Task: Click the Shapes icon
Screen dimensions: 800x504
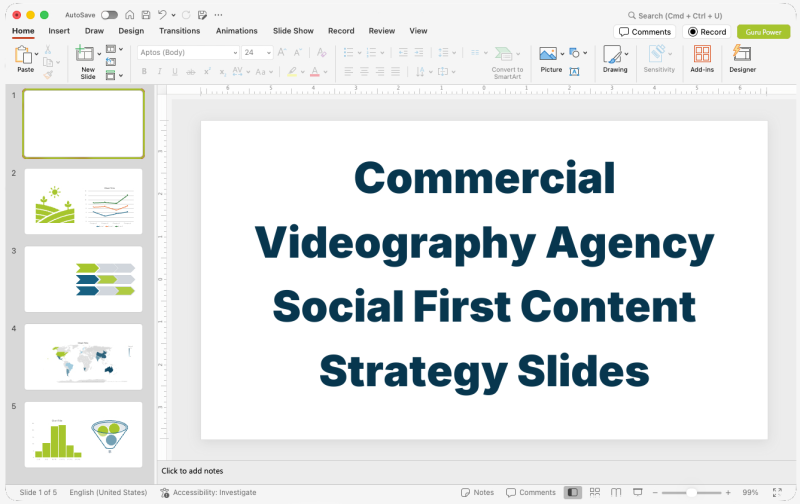Action: pyautogui.click(x=574, y=53)
